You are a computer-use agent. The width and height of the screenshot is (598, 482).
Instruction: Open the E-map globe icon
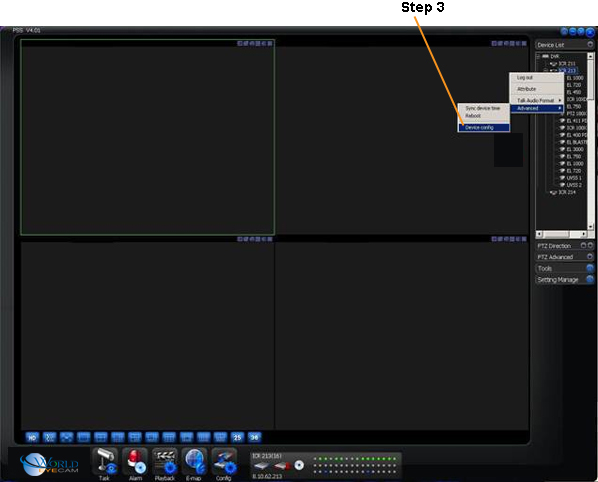195,461
